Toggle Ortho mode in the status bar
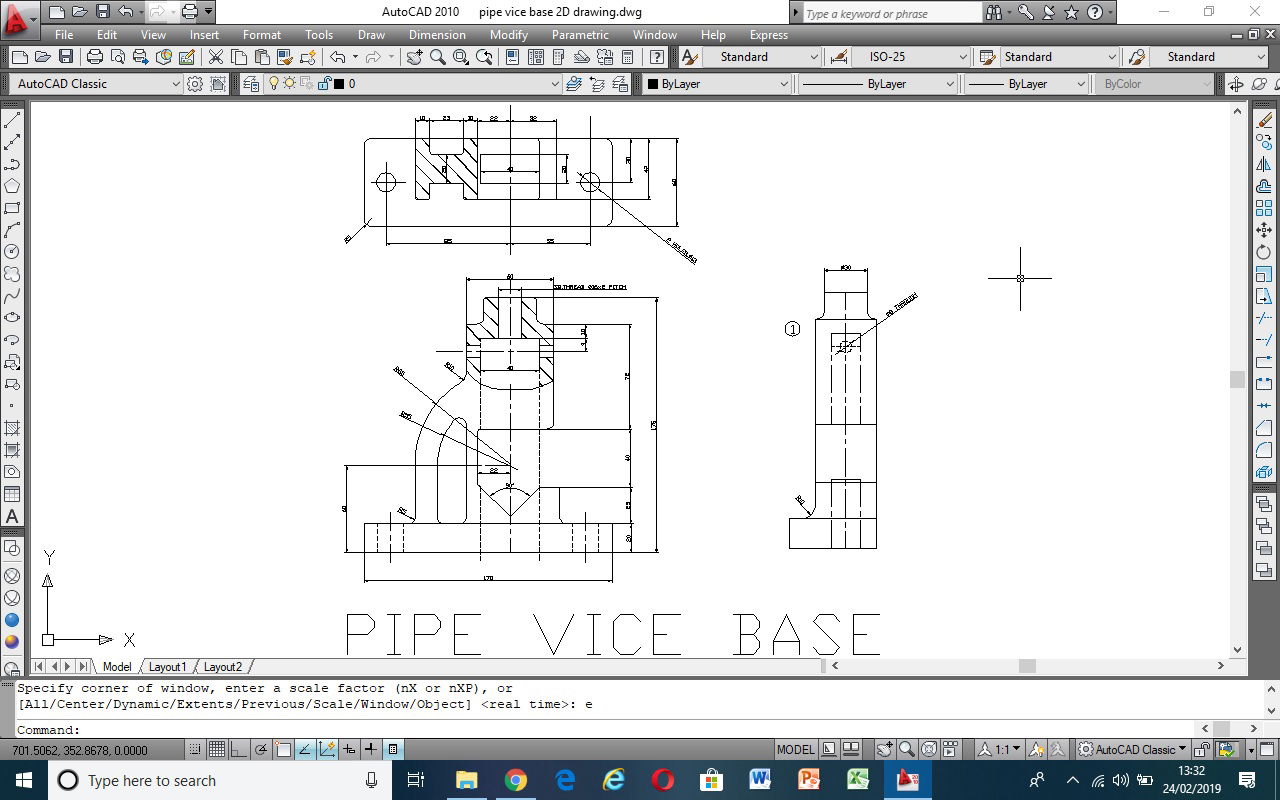The image size is (1280, 800). pos(237,748)
